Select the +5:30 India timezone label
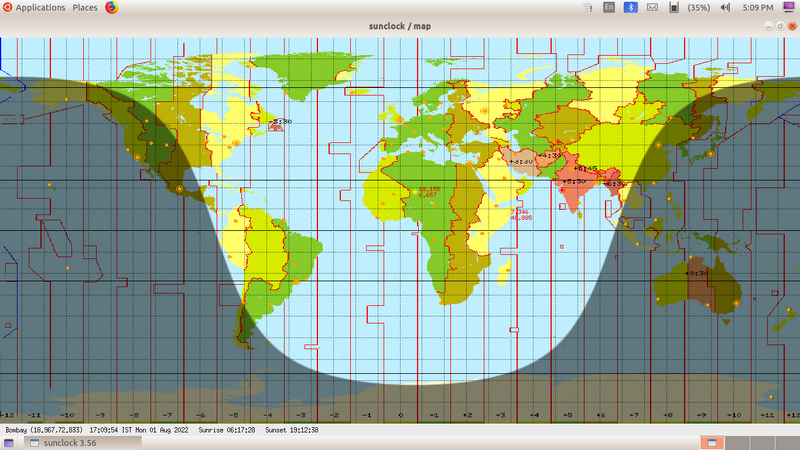 pos(574,181)
